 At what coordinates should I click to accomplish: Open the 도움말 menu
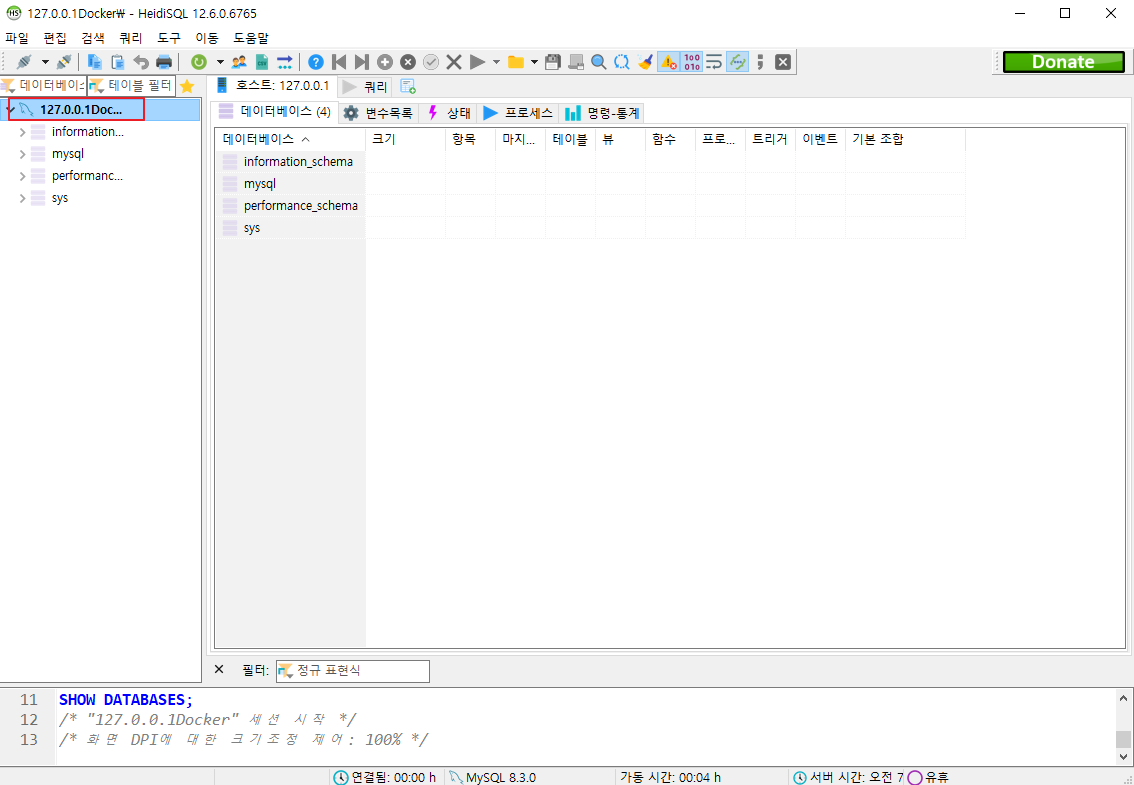[251, 38]
